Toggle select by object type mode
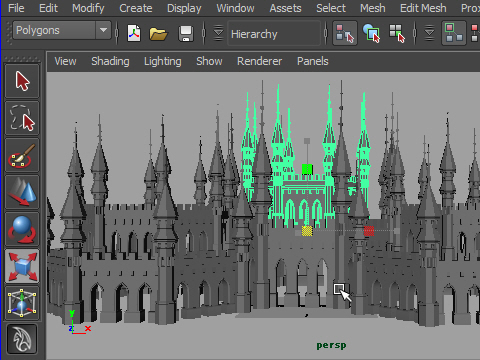 371,33
